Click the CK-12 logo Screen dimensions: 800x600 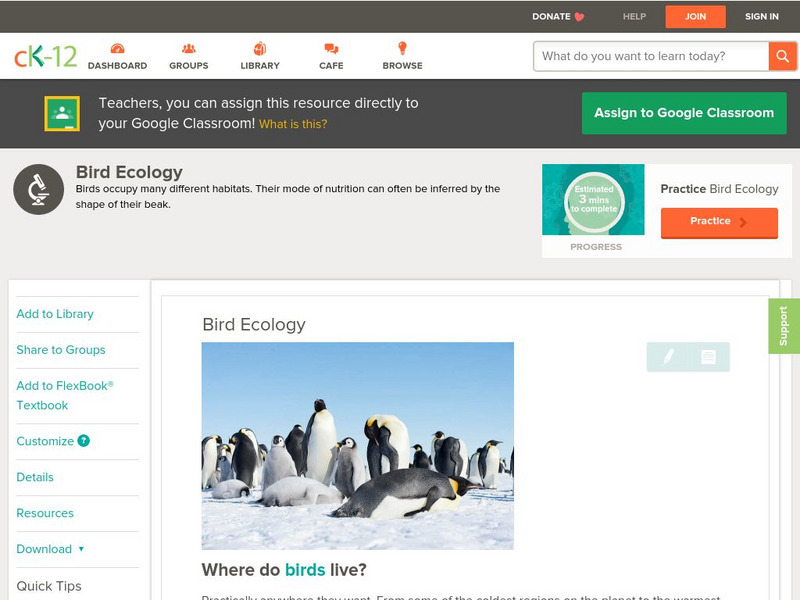(x=45, y=56)
